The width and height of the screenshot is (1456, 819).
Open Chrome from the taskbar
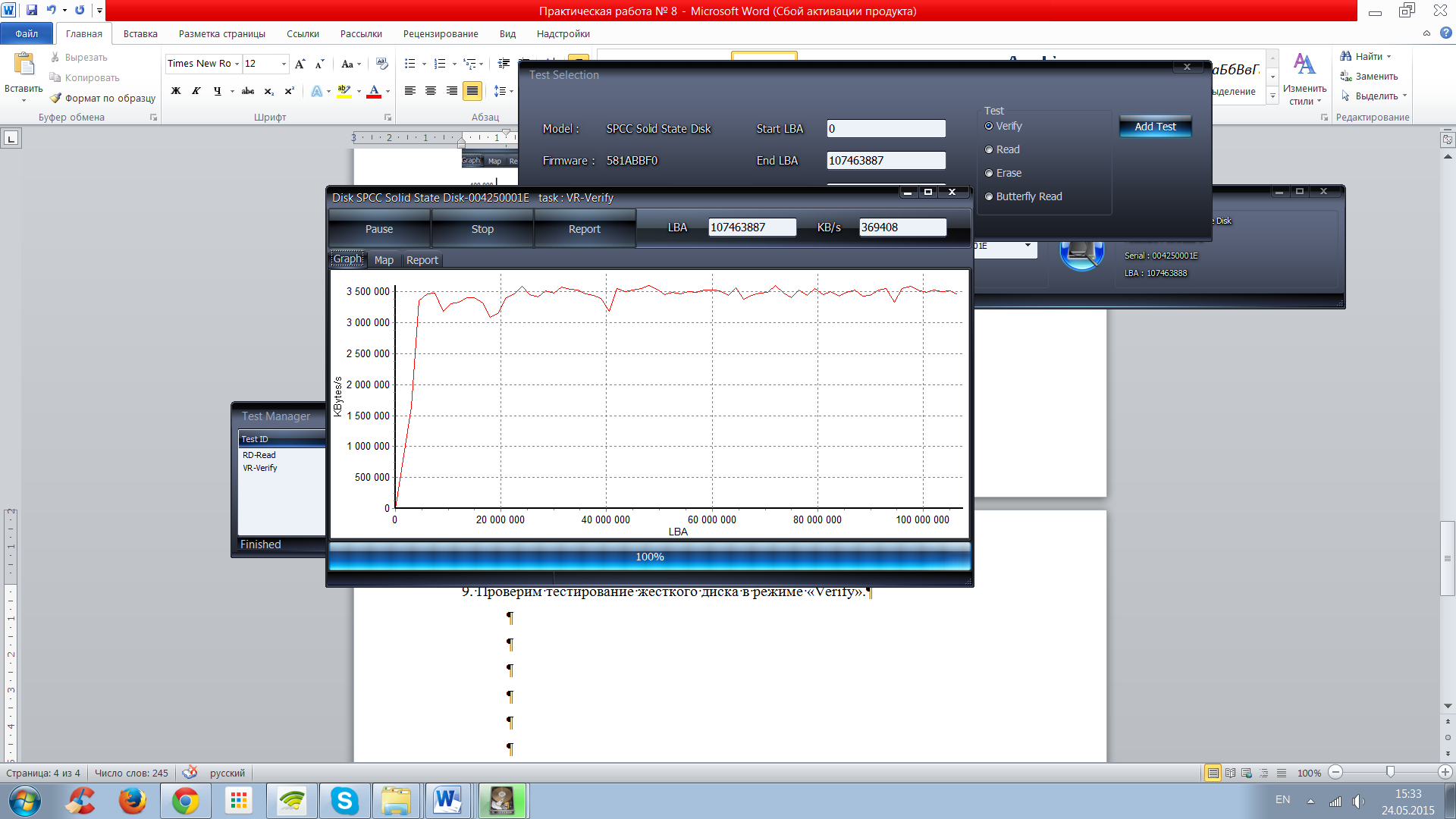[185, 801]
